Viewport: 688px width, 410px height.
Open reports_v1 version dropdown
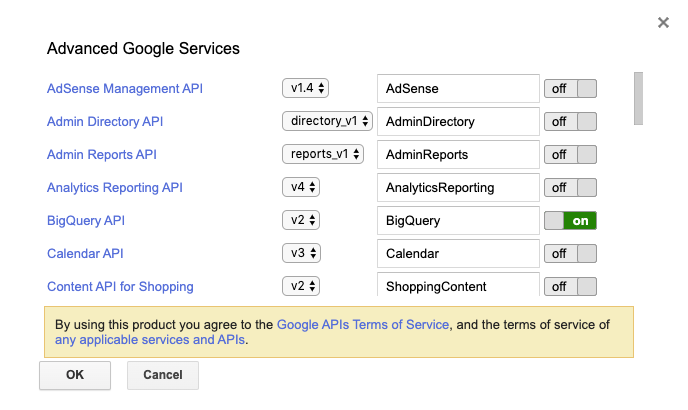(x=323, y=154)
